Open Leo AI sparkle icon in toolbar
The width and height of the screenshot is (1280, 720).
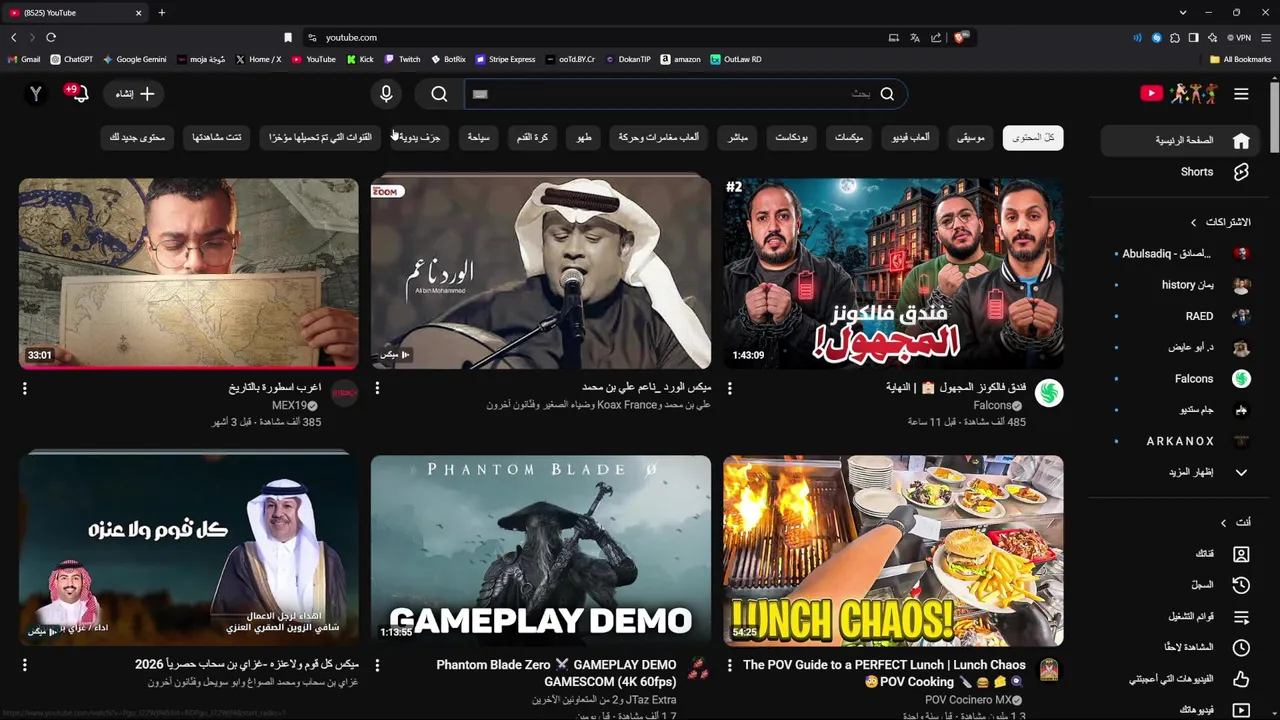point(1212,38)
